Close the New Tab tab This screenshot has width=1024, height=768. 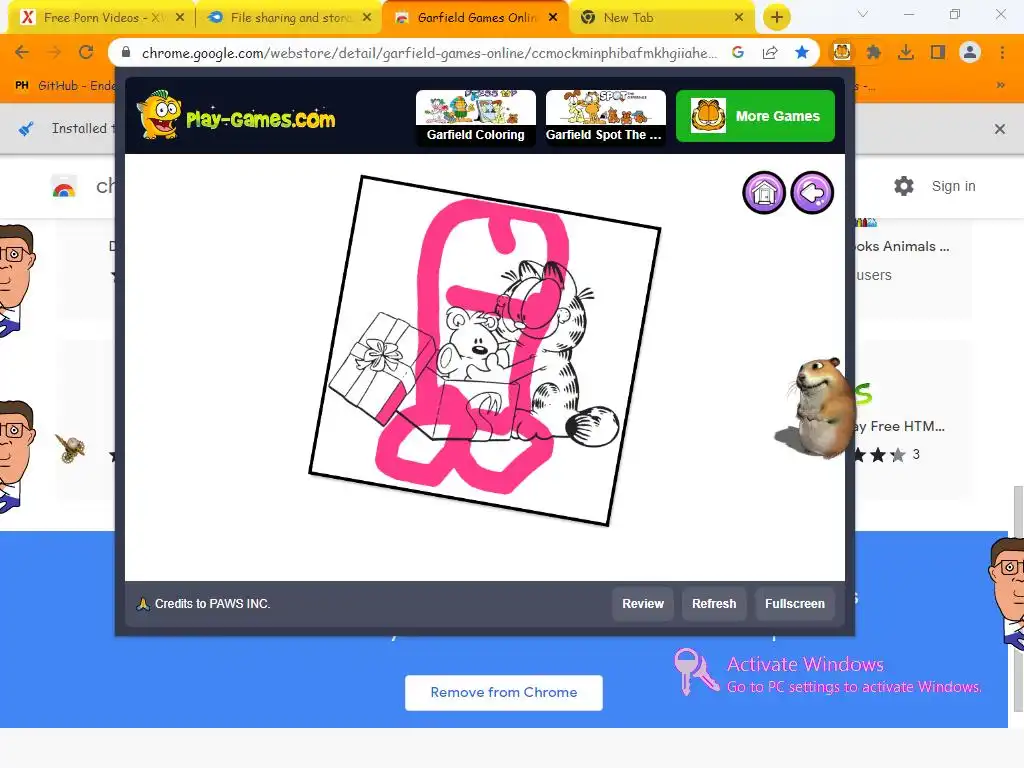(739, 18)
